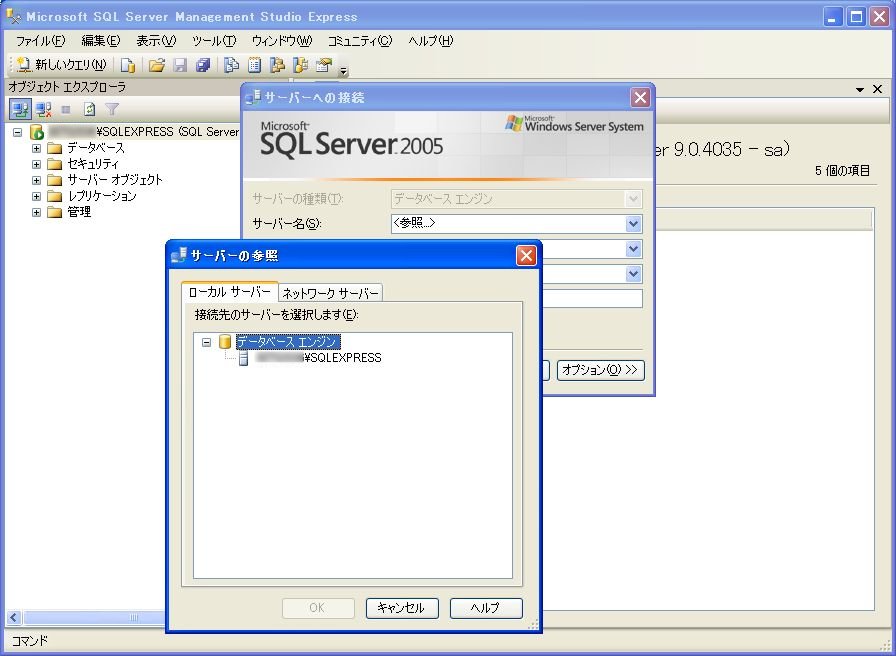Open the main toolbar options arrow
The height and width of the screenshot is (656, 896).
(x=343, y=71)
